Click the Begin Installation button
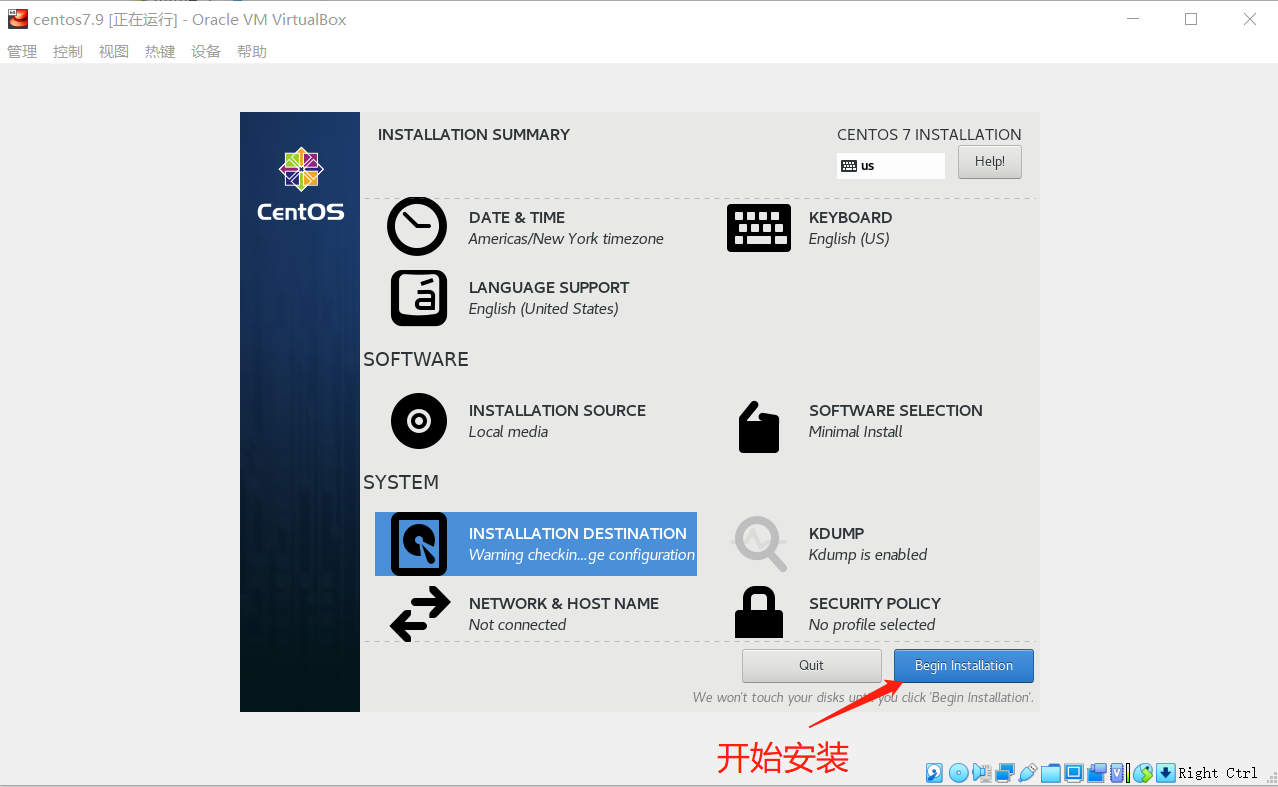The width and height of the screenshot is (1278, 787). tap(964, 666)
